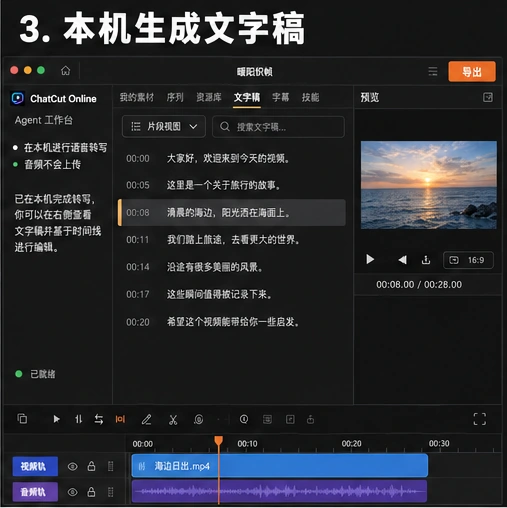Select transcript line 大家好，欢迎来到今天的视频
The width and height of the screenshot is (507, 508).
coord(228,158)
